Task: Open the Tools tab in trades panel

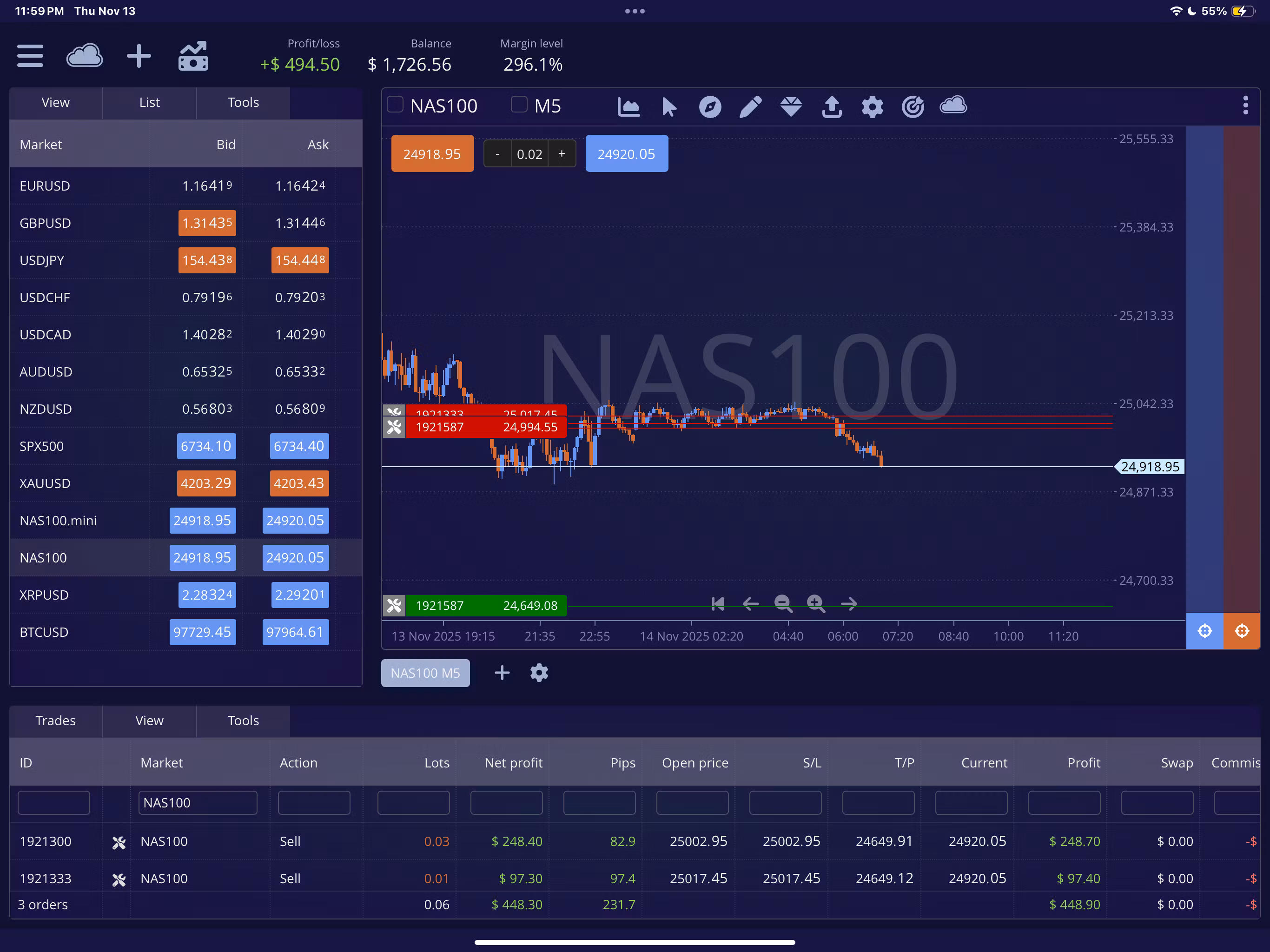Action: coord(244,721)
